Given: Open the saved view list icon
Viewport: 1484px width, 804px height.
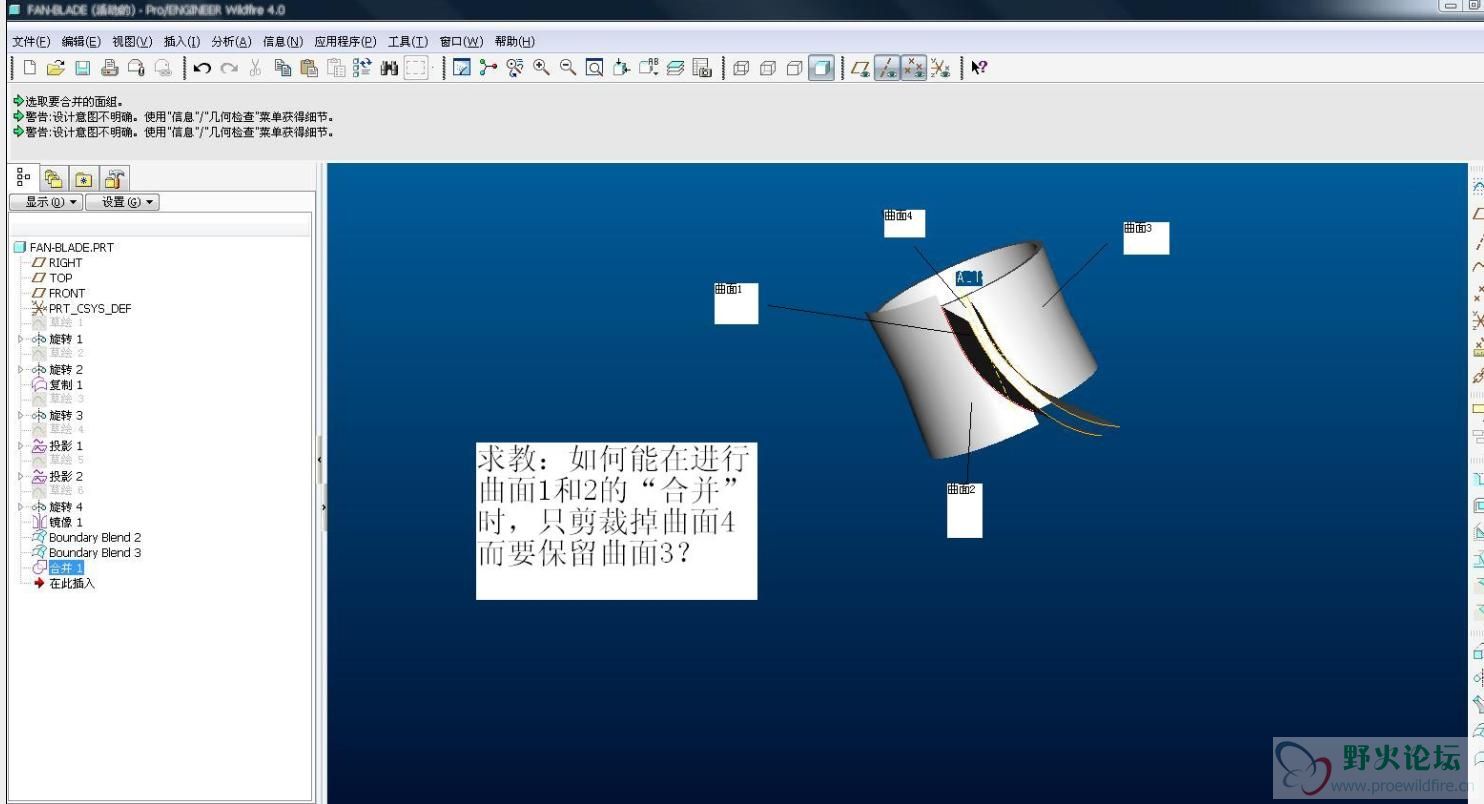Looking at the screenshot, I should [x=648, y=68].
